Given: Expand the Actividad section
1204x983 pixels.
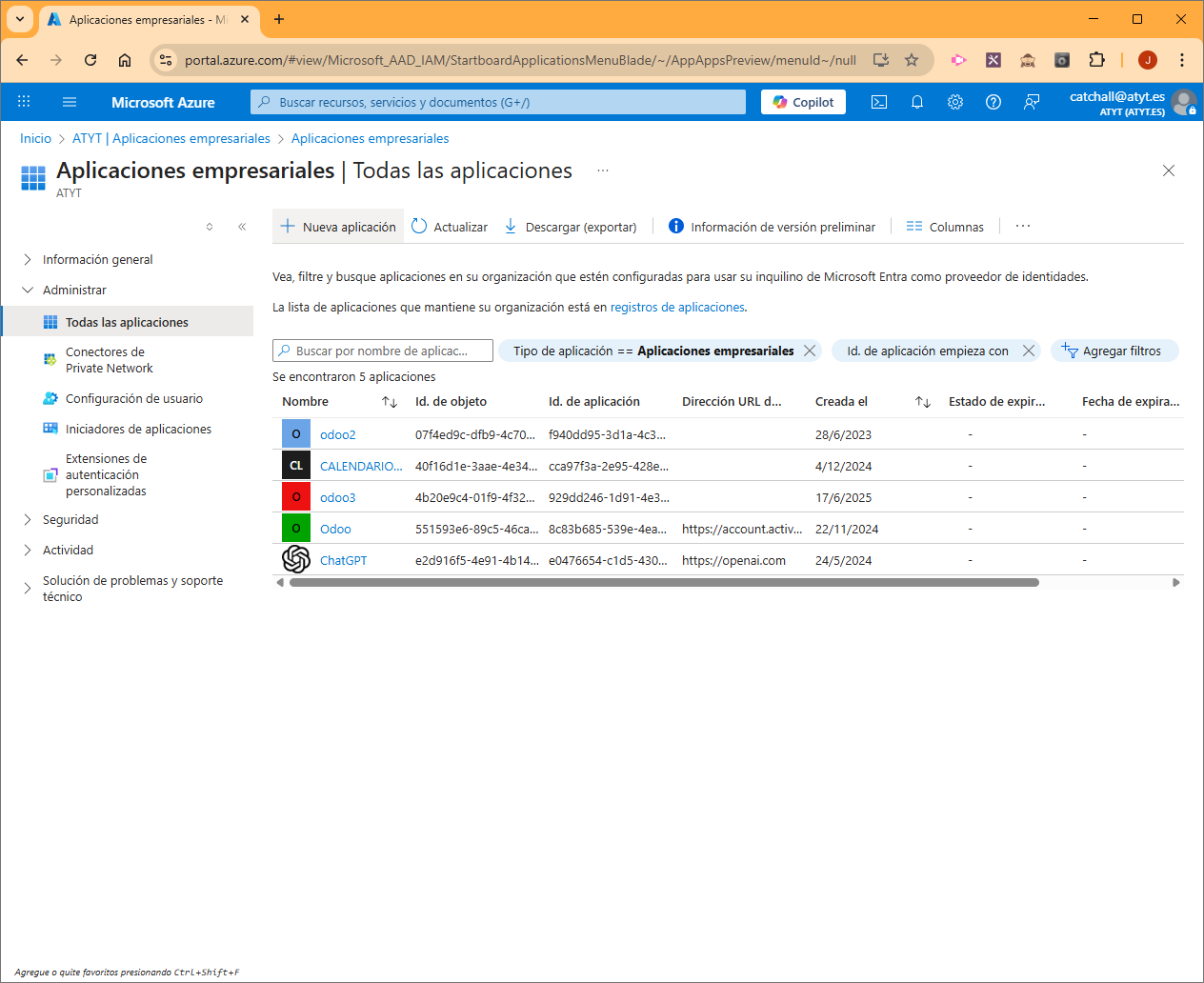Looking at the screenshot, I should [28, 550].
